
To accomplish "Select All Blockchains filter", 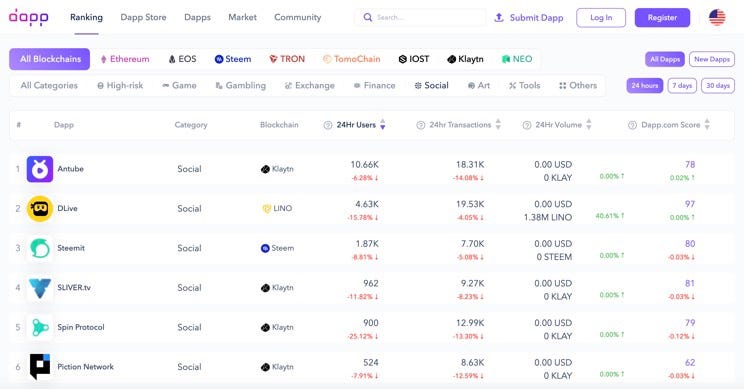I will pos(49,59).
